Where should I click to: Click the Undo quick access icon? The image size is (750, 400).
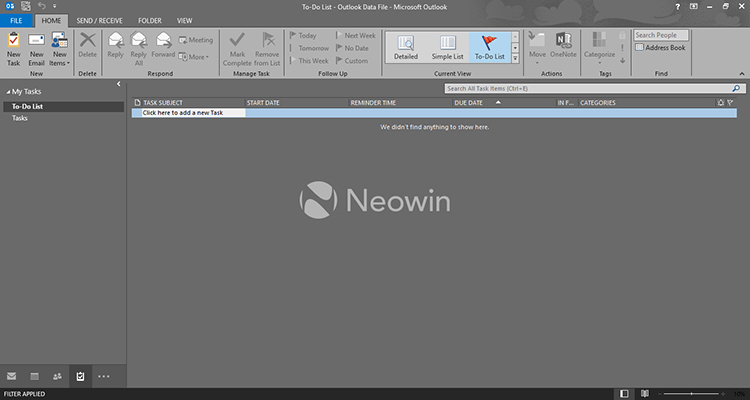[x=42, y=6]
